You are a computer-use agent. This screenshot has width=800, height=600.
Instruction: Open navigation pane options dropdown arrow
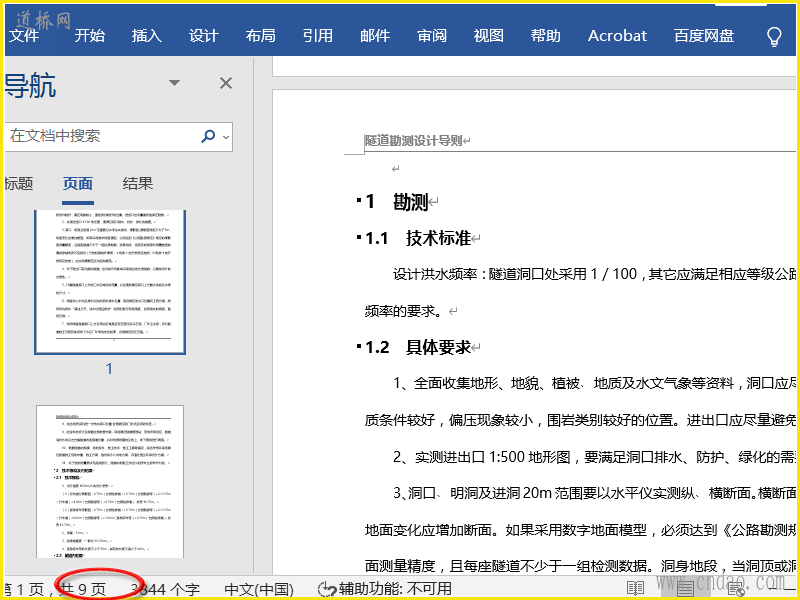tap(175, 83)
